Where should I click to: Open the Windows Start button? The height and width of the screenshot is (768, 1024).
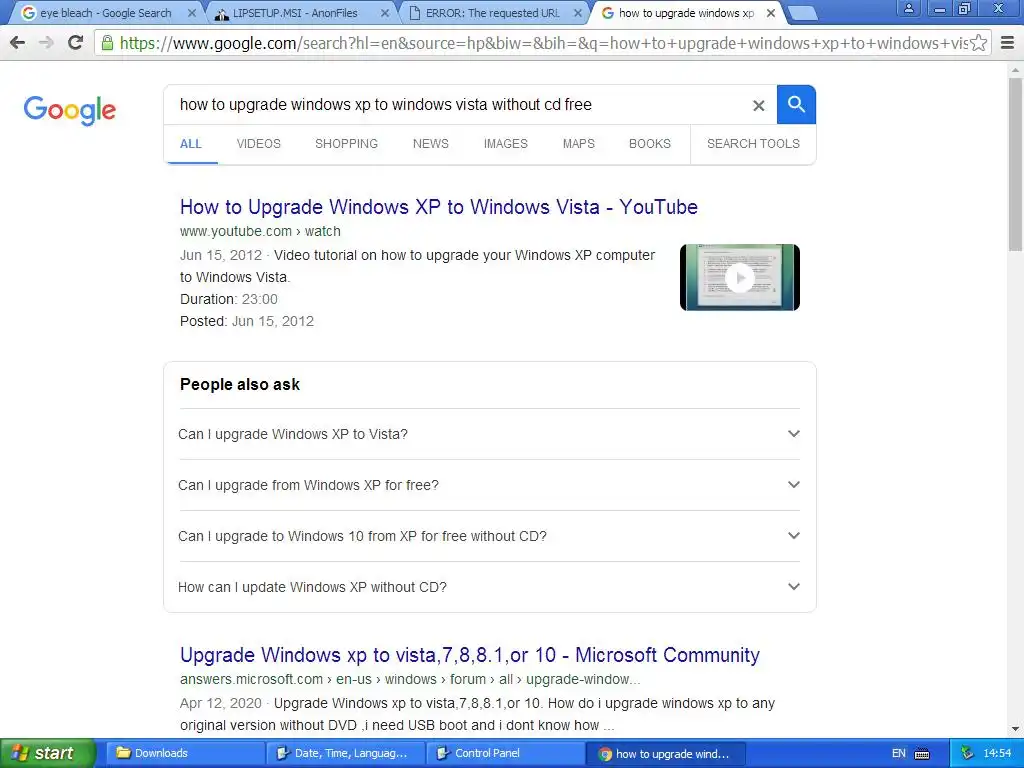tap(47, 753)
